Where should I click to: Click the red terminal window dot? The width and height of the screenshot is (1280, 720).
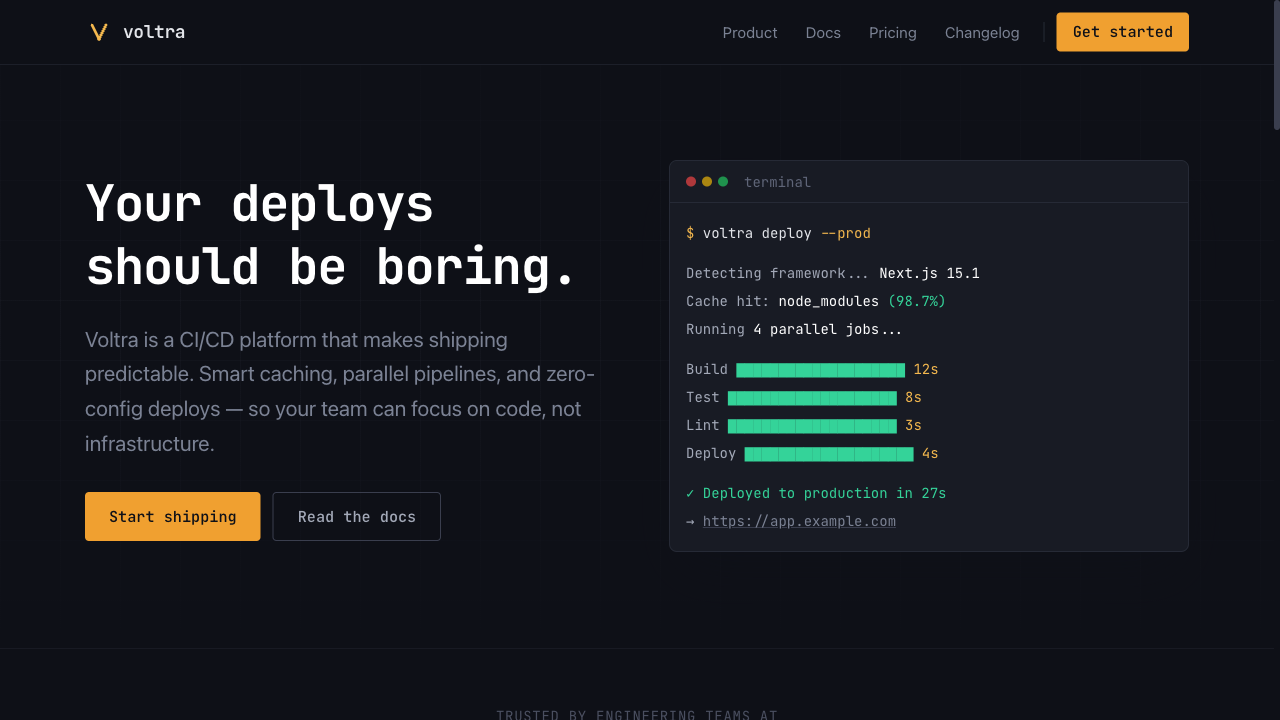click(x=691, y=182)
